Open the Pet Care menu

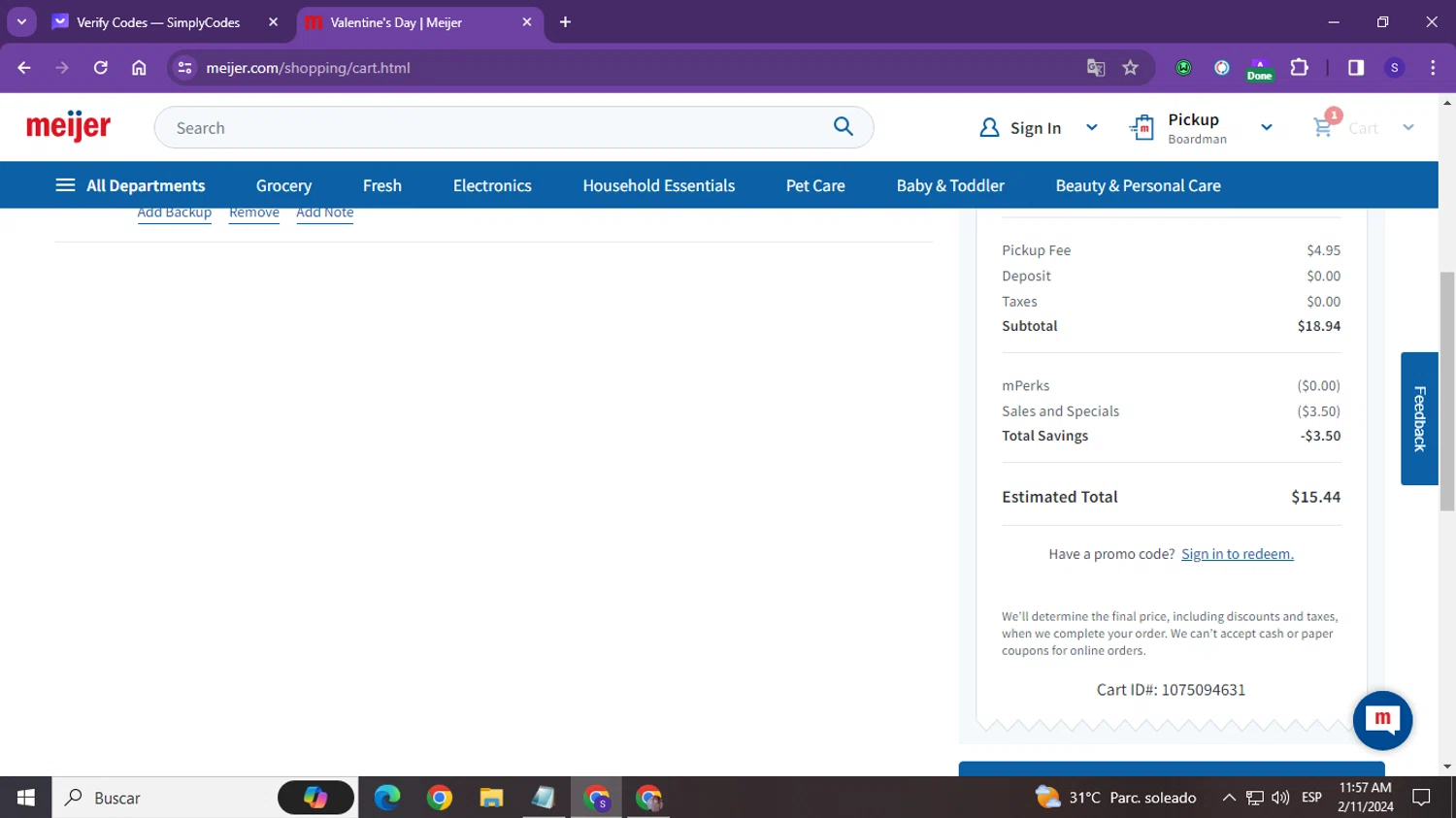coord(815,185)
